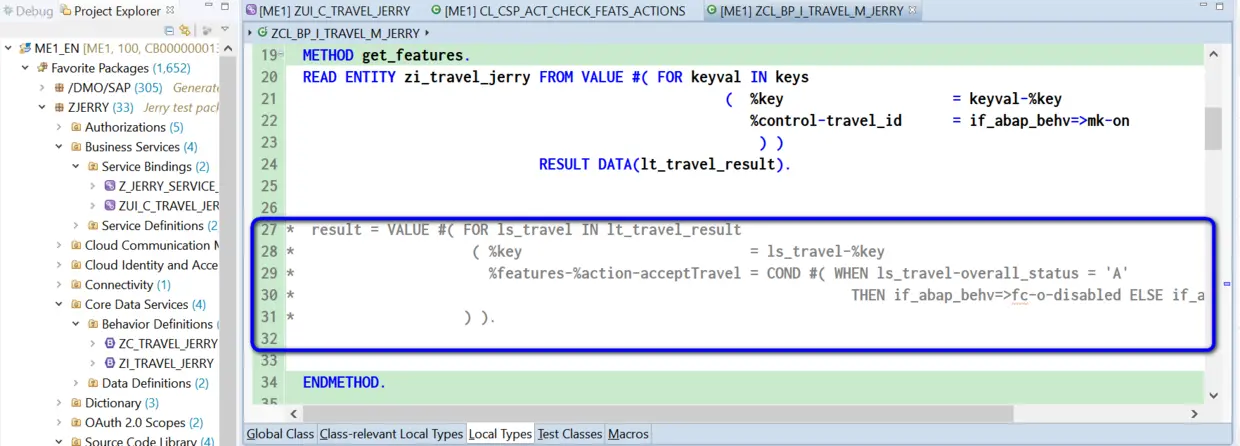
Task: Expand the Data Definitions folder
Action: [x=77, y=383]
